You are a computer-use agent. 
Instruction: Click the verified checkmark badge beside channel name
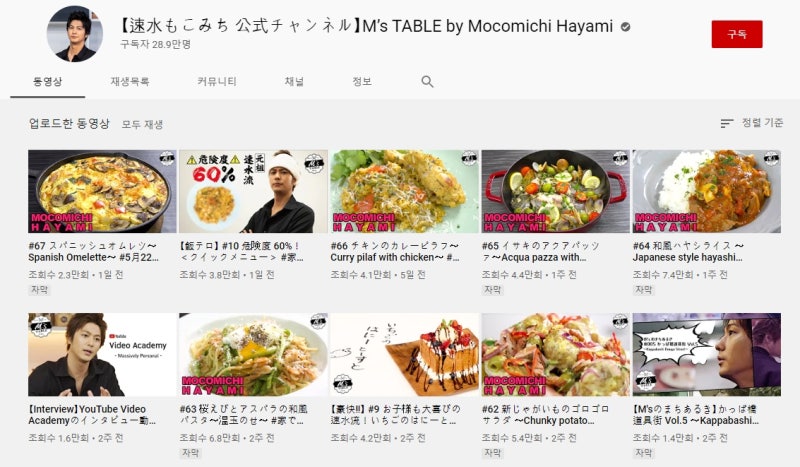625,27
